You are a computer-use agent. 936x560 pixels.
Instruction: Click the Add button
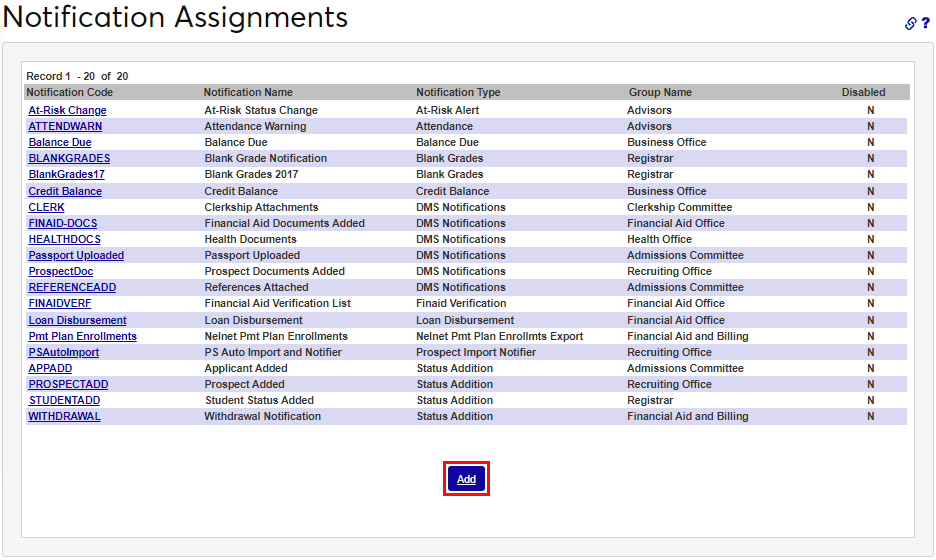[466, 479]
